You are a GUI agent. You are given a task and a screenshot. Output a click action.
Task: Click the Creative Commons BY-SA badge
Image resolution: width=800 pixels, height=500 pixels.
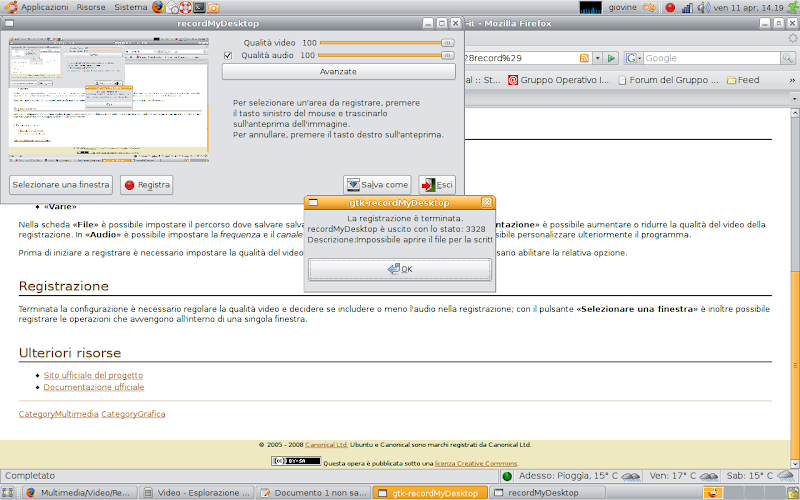pyautogui.click(x=296, y=461)
